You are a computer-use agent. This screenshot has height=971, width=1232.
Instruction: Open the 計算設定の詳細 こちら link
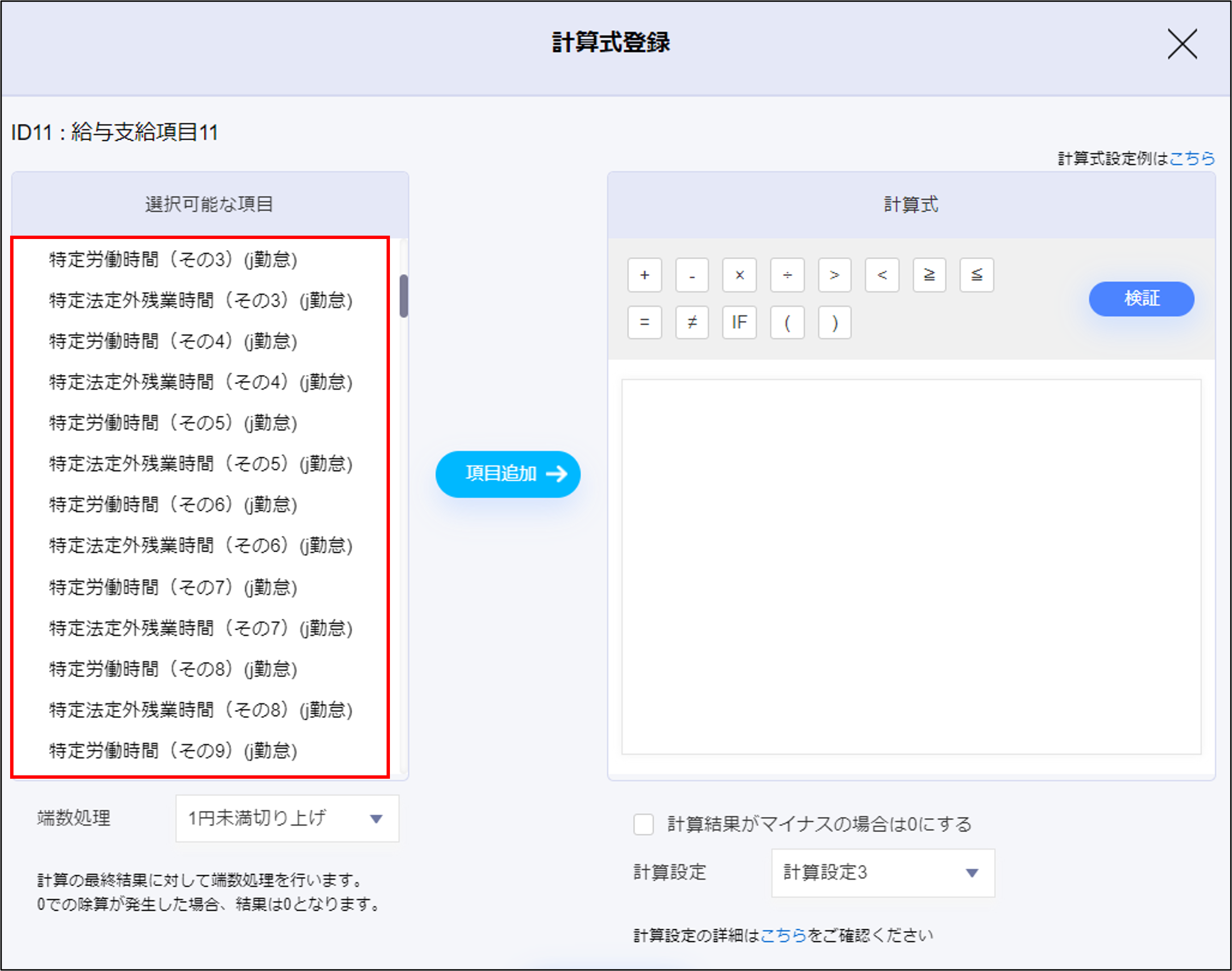(783, 935)
